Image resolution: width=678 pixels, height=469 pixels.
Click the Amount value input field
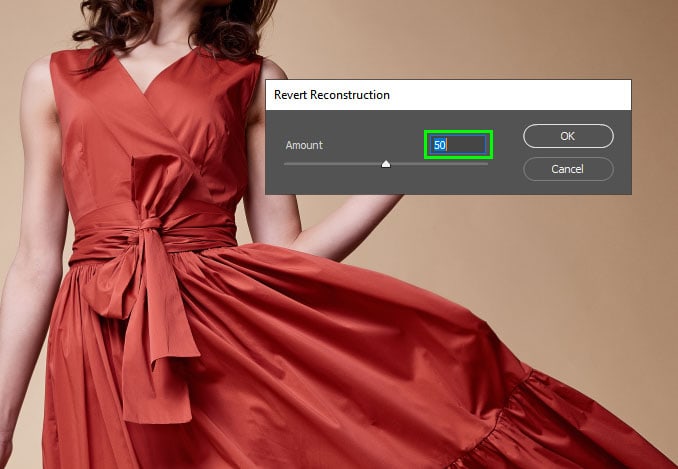[x=458, y=144]
